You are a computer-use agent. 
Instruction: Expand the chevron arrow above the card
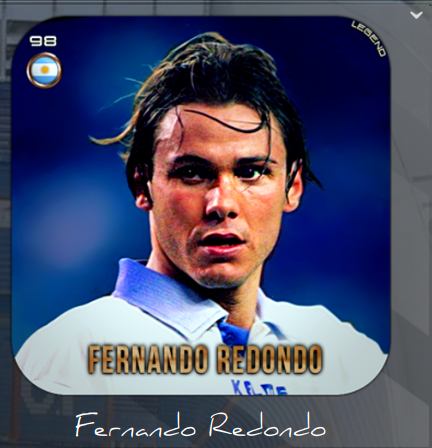416,15
